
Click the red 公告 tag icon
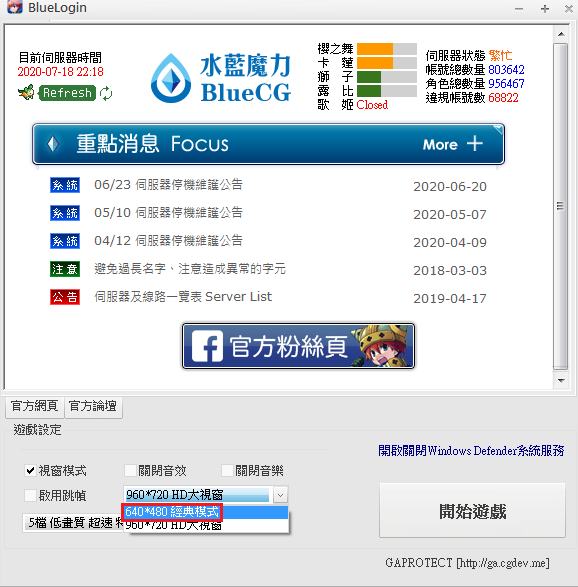pyautogui.click(x=65, y=297)
